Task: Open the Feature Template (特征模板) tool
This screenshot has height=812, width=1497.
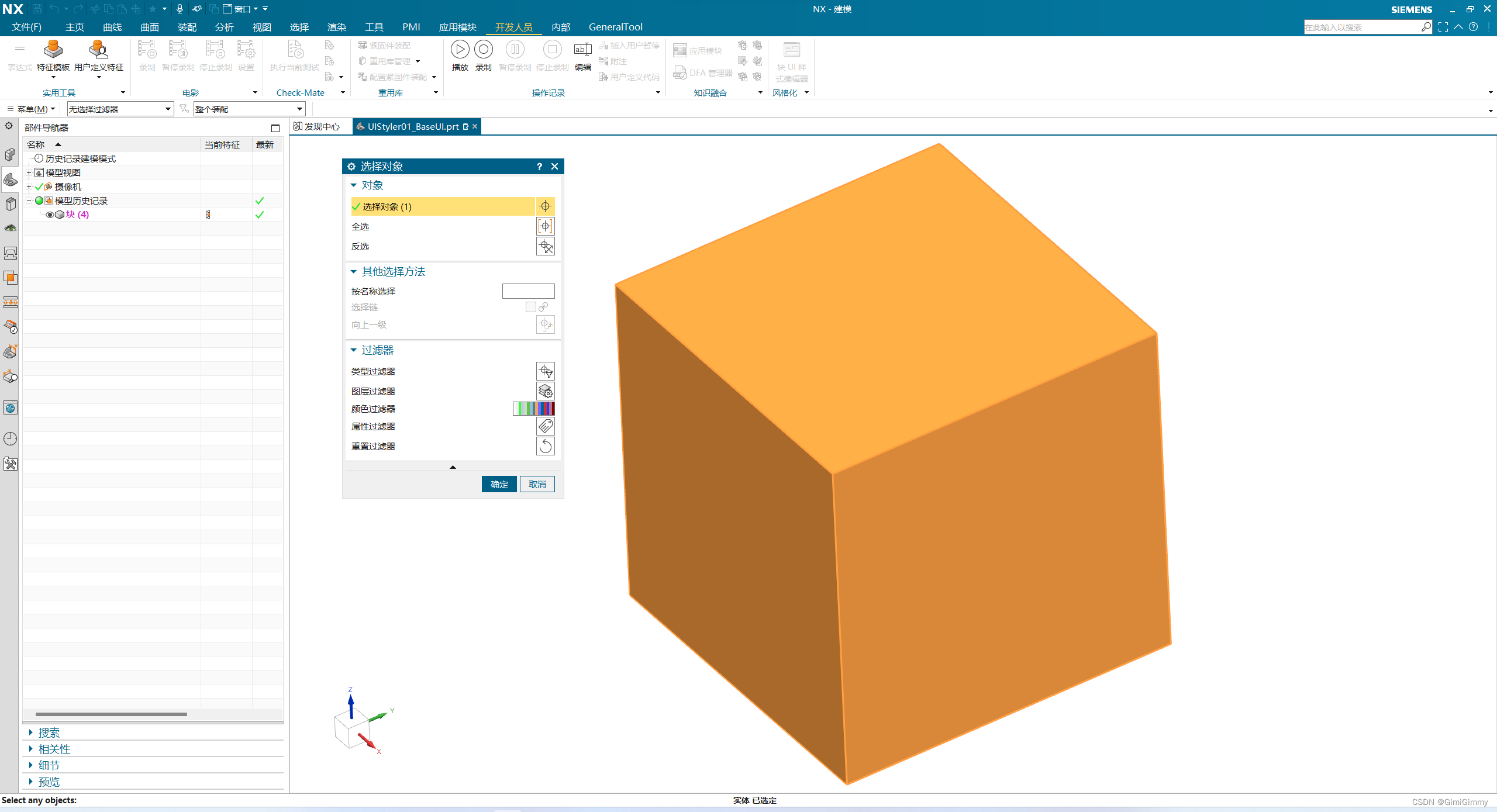Action: coord(53,56)
